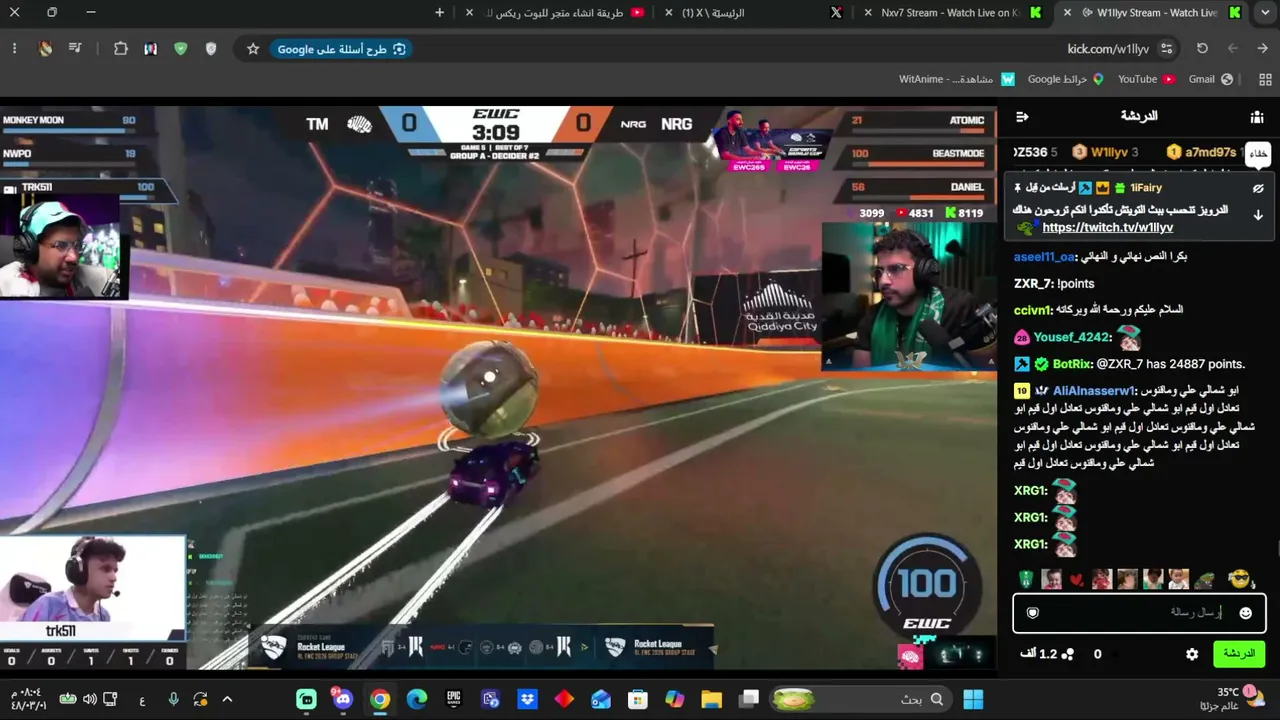The image size is (1280, 720).
Task: Select the sunglasses emoji quick emote
Action: [x=1239, y=579]
